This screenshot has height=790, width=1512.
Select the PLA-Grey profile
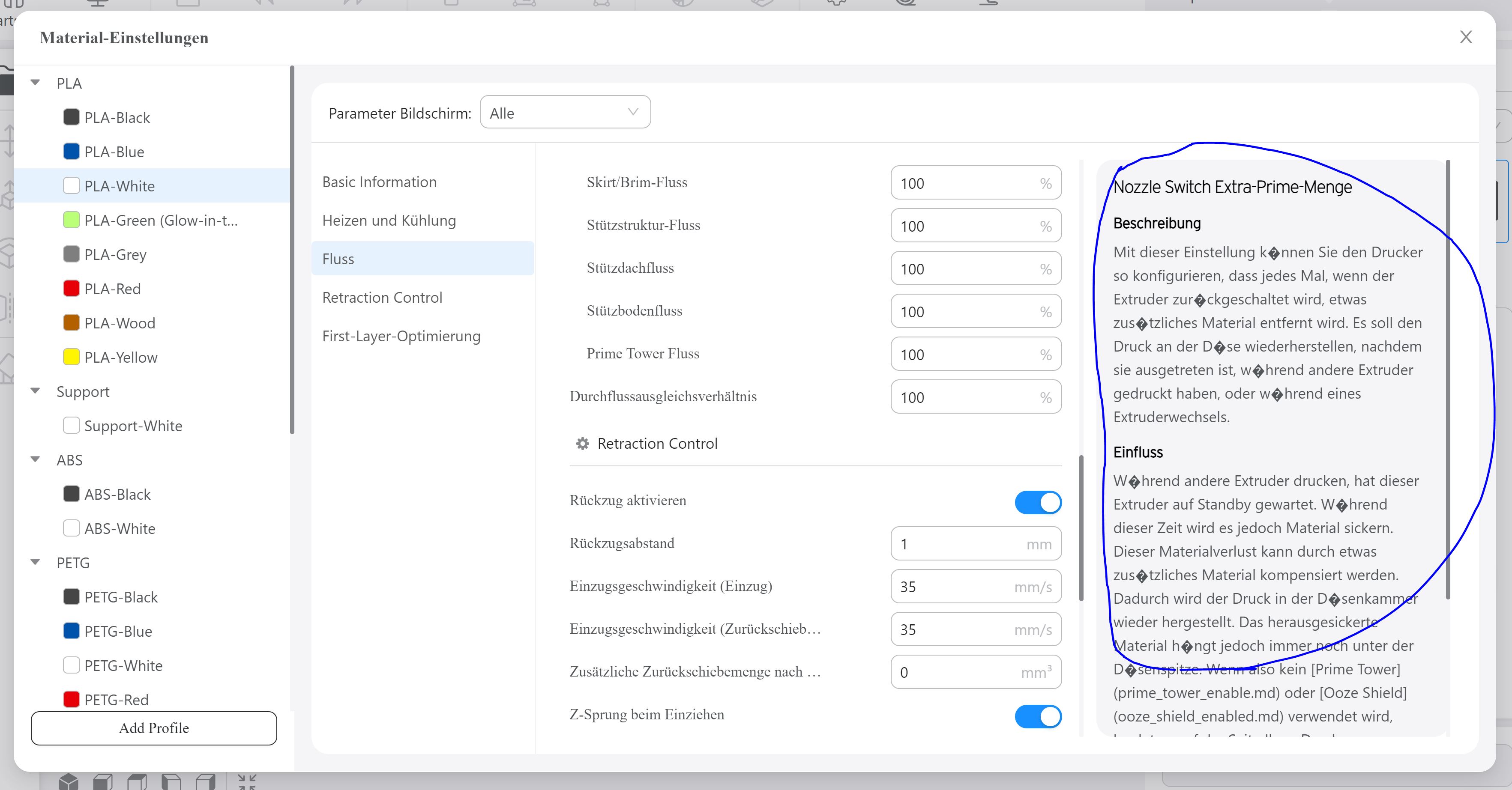click(x=151, y=254)
